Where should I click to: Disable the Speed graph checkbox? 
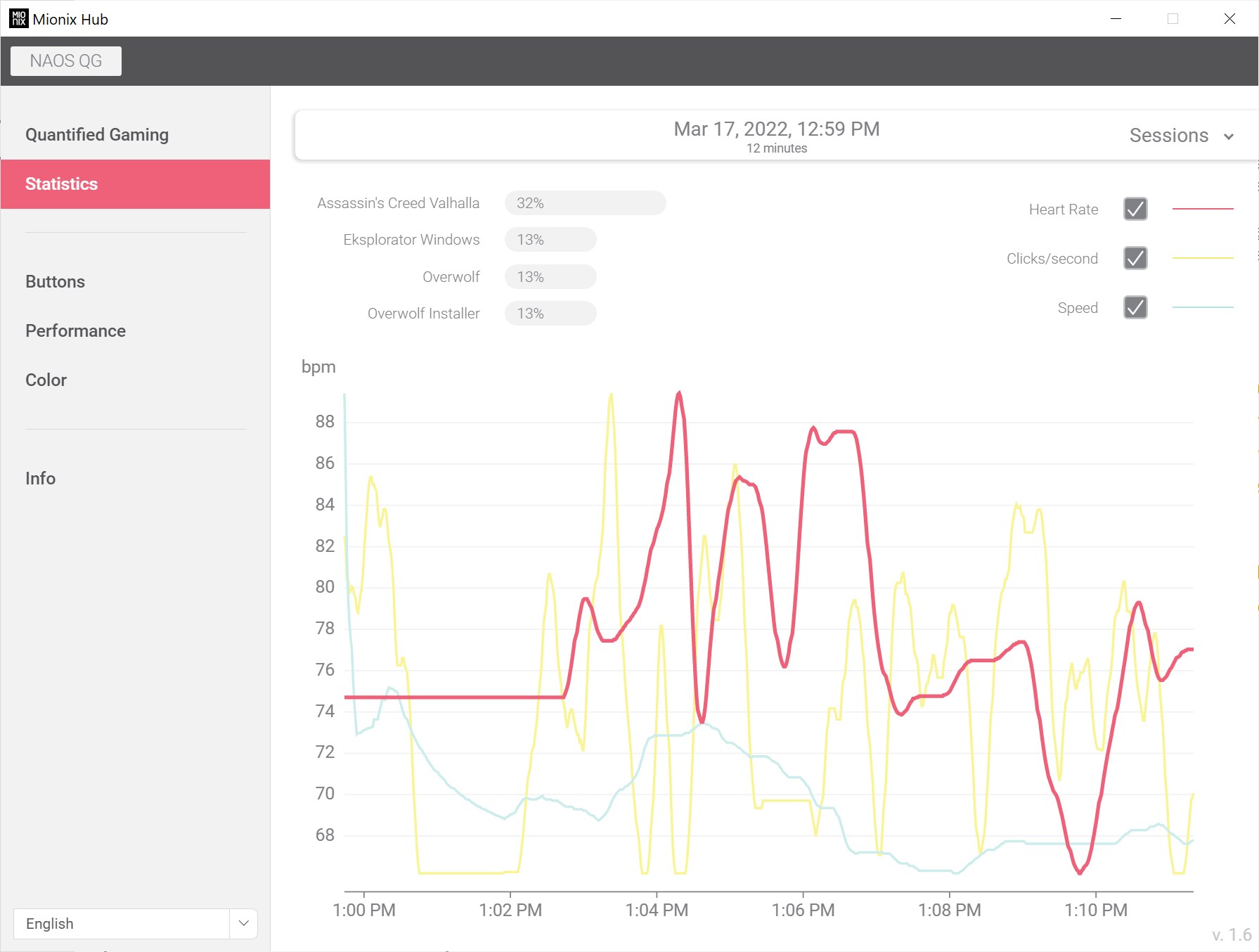[1135, 308]
